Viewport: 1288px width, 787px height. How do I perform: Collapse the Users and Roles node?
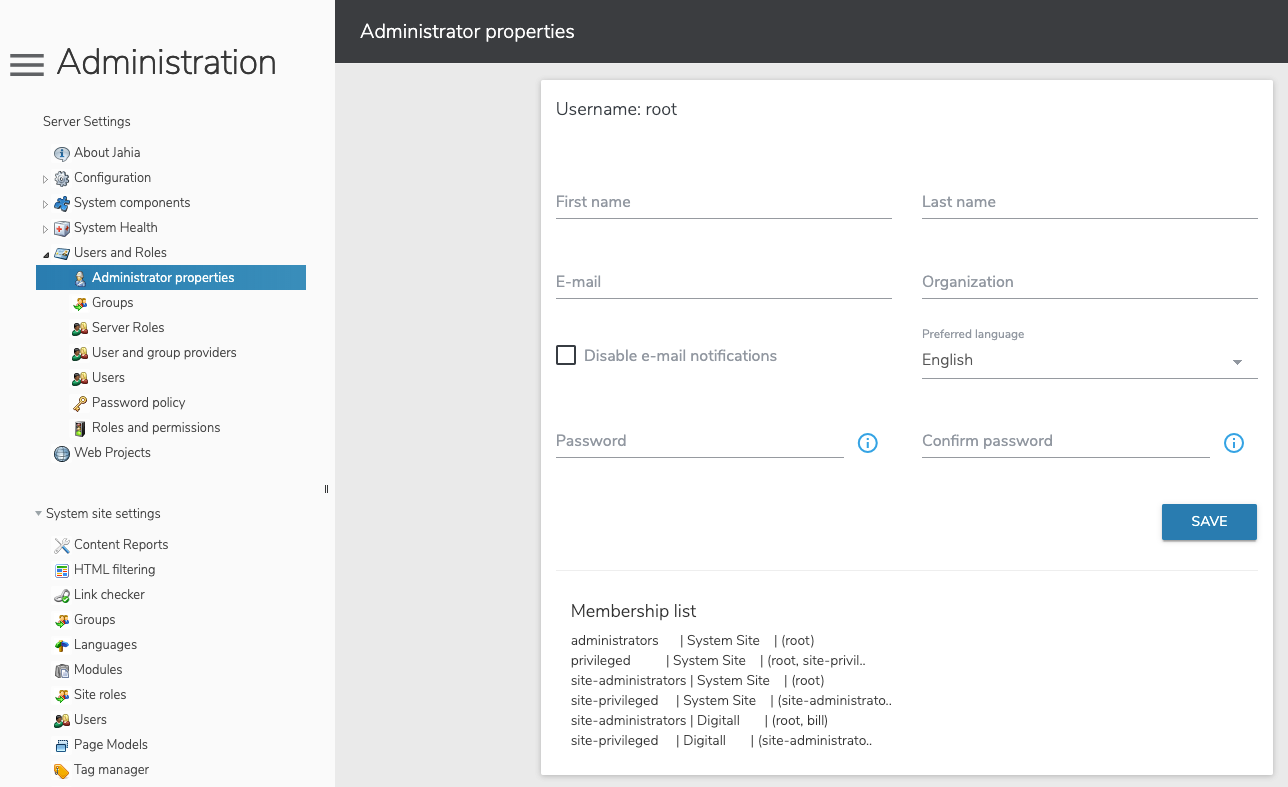tap(45, 254)
